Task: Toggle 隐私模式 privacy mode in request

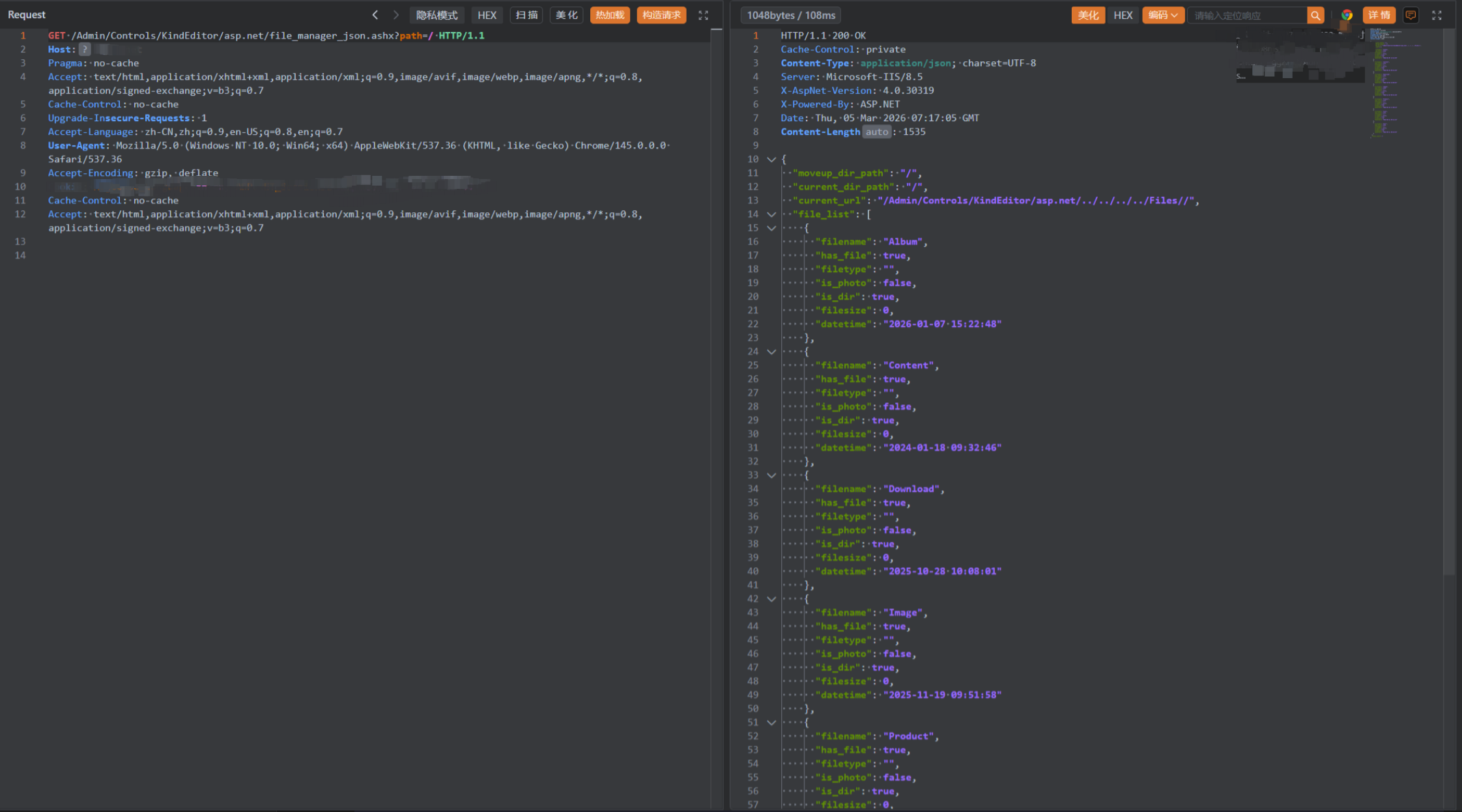Action: pos(437,15)
